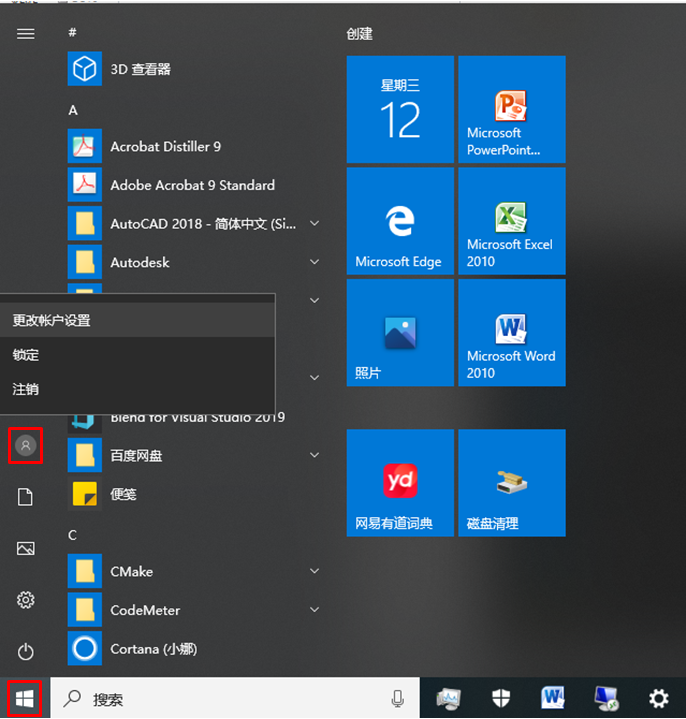
Task: Open remote desktop icon on taskbar
Action: [606, 699]
